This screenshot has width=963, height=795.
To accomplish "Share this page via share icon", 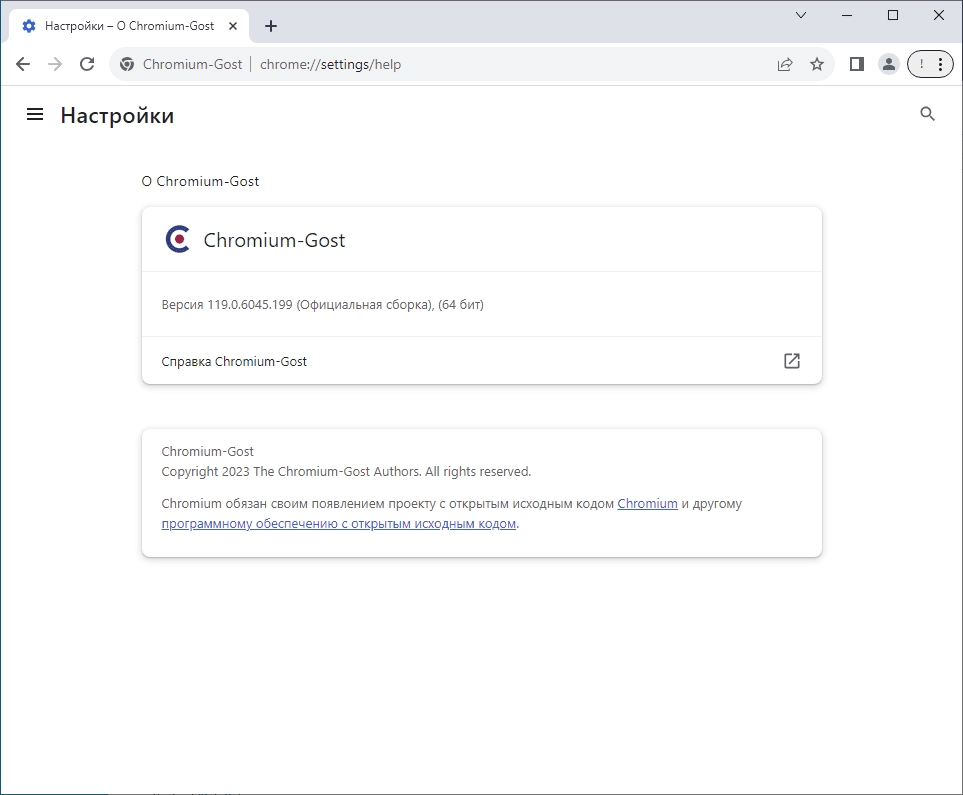I will tap(785, 64).
